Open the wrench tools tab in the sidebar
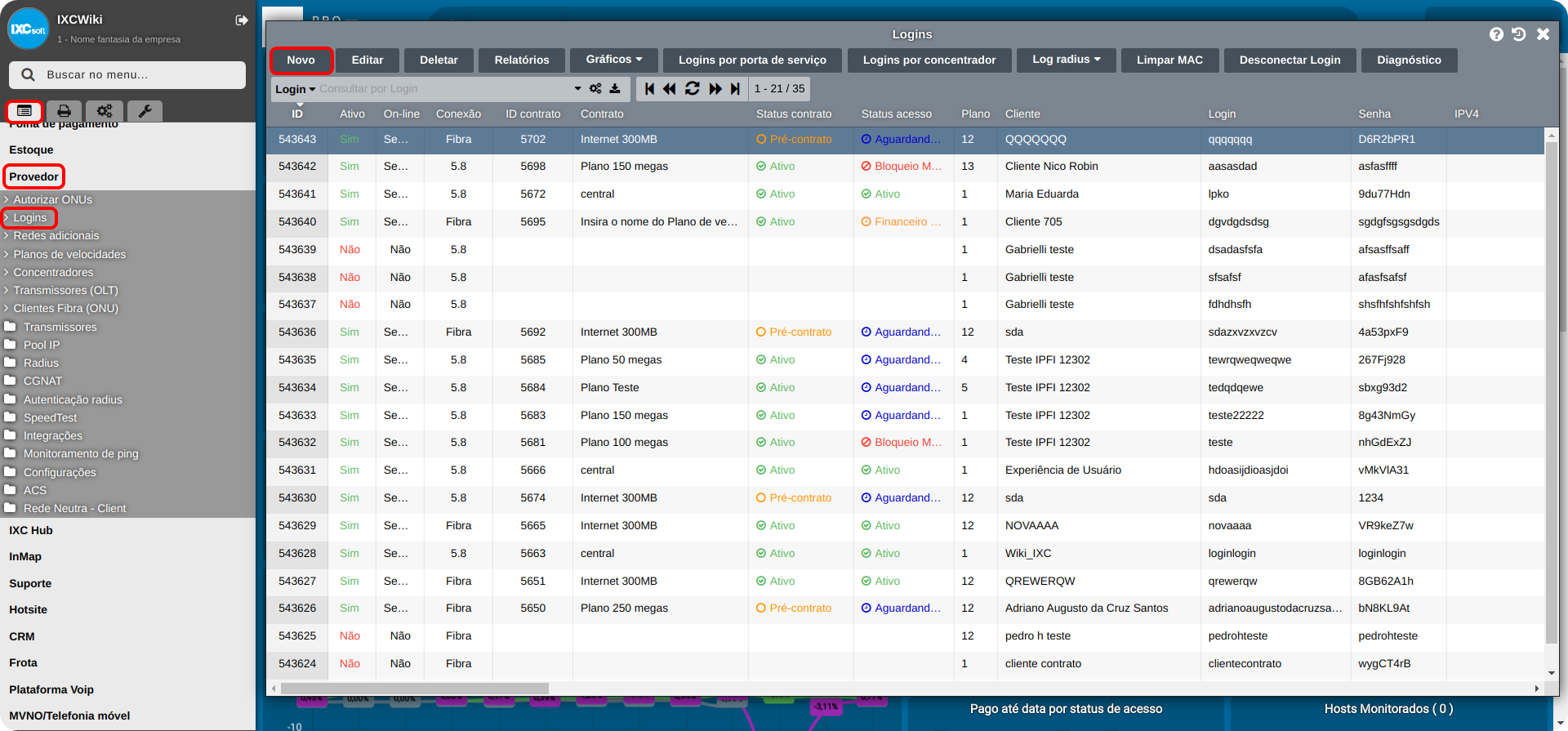The width and height of the screenshot is (1568, 731). [x=145, y=111]
